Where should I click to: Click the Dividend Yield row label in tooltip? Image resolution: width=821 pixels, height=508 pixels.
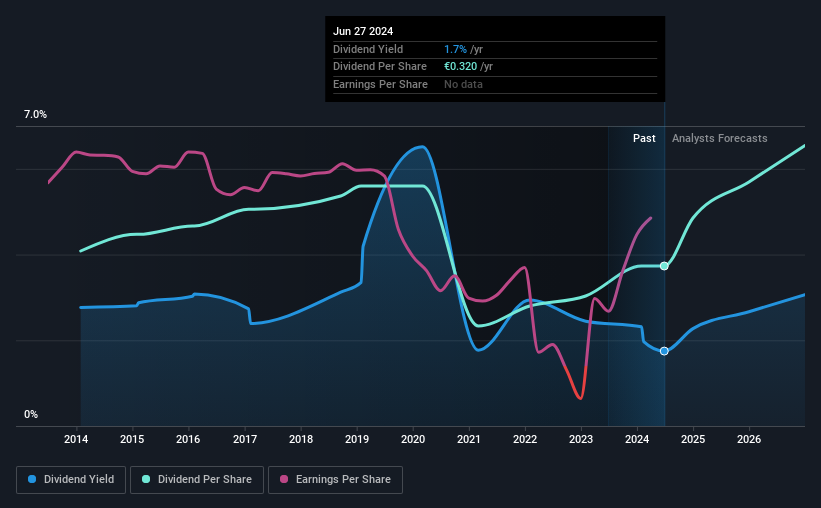368,49
